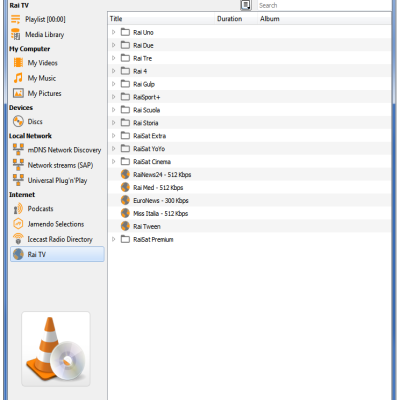This screenshot has height=400, width=400.
Task: Click the globe icon of Miss Italia
Action: 125,213
